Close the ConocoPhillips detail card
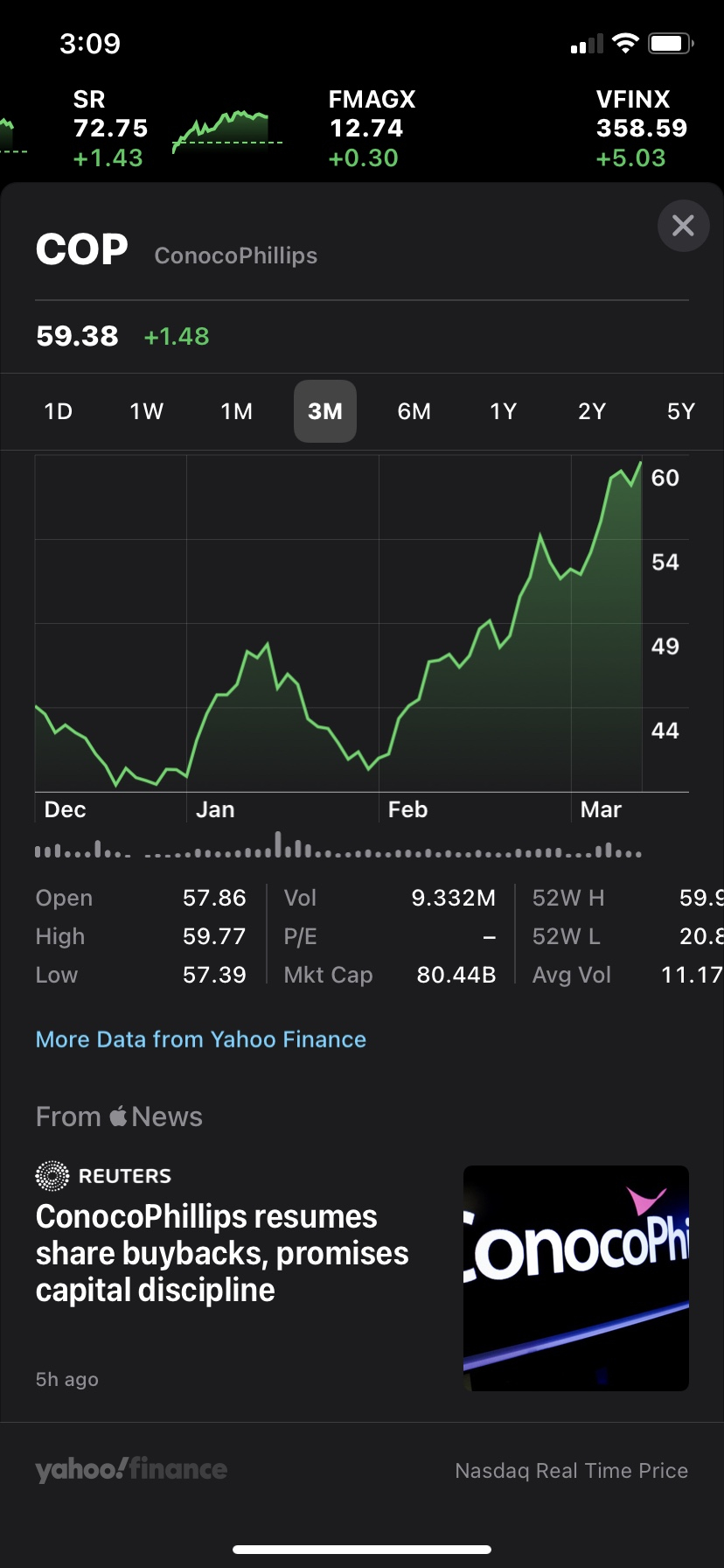724x1568 pixels. tap(683, 226)
